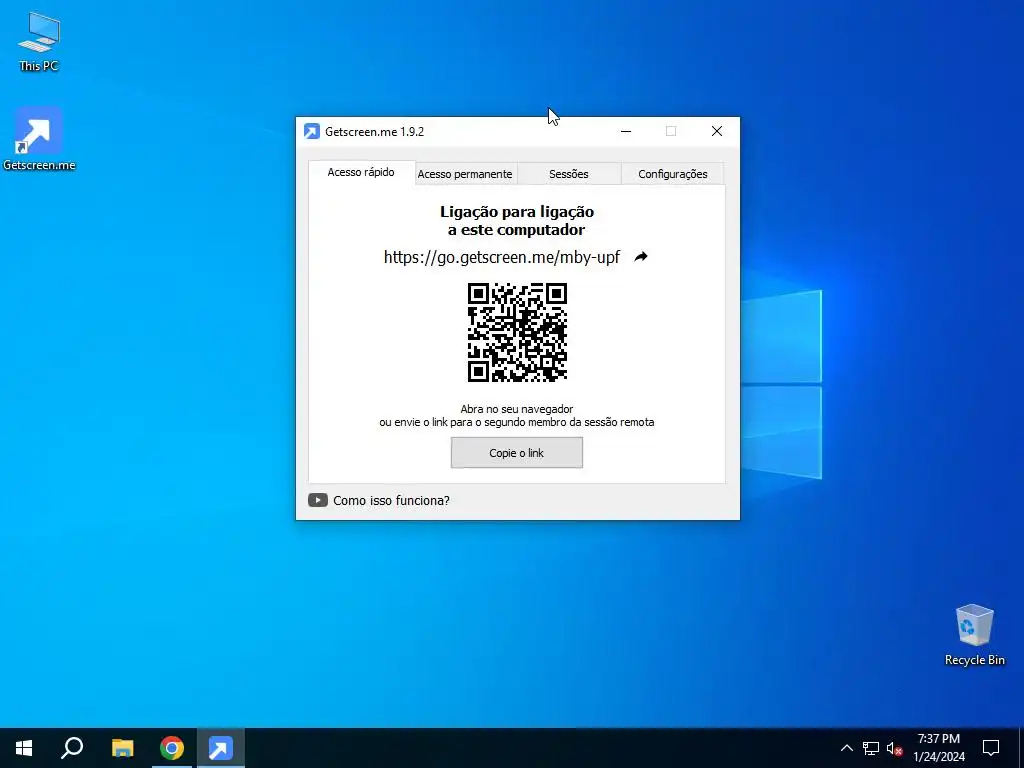The width and height of the screenshot is (1024, 768).
Task: Open the This PC desktop icon
Action: pyautogui.click(x=39, y=42)
